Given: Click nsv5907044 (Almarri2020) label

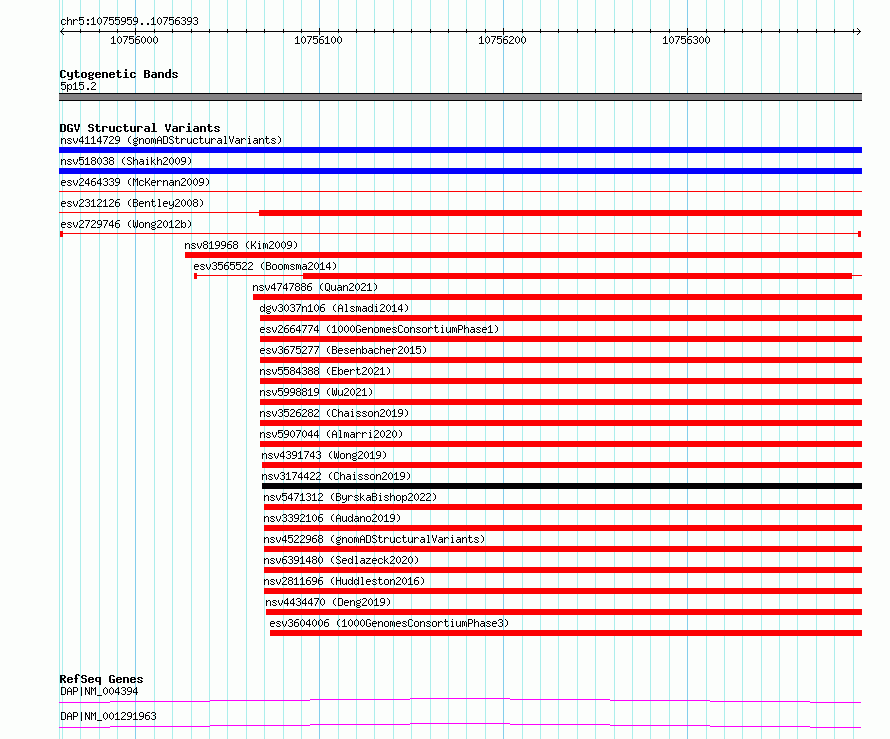Looking at the screenshot, I should (x=331, y=434).
